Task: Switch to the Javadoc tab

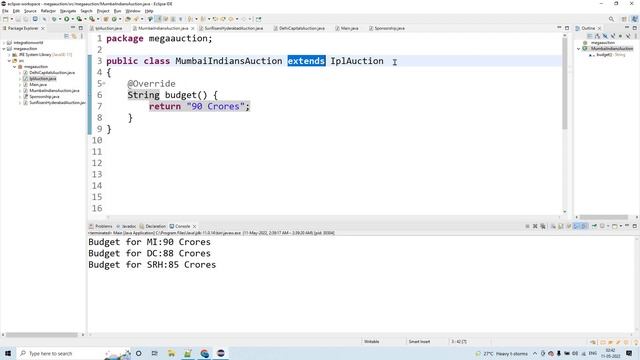Action: pyautogui.click(x=126, y=226)
